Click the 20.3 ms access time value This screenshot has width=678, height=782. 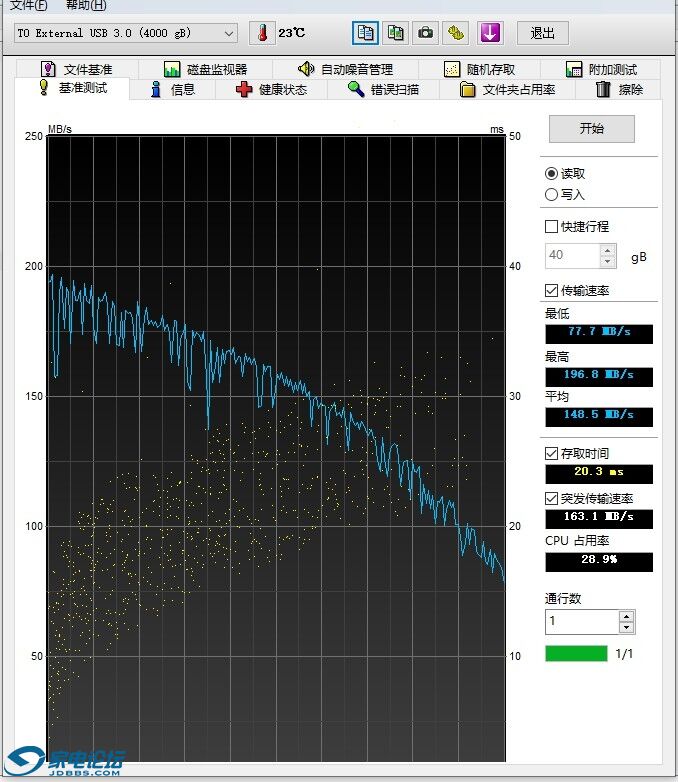599,474
